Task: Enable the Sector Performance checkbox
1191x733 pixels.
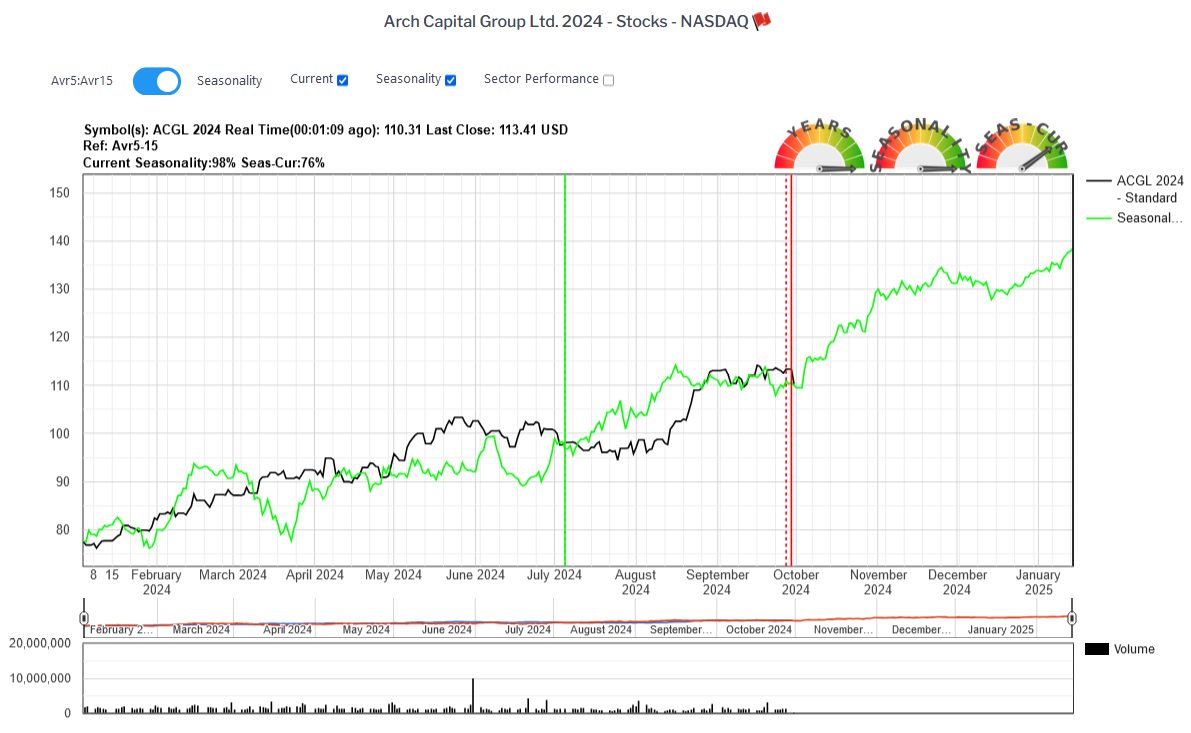Action: click(608, 80)
